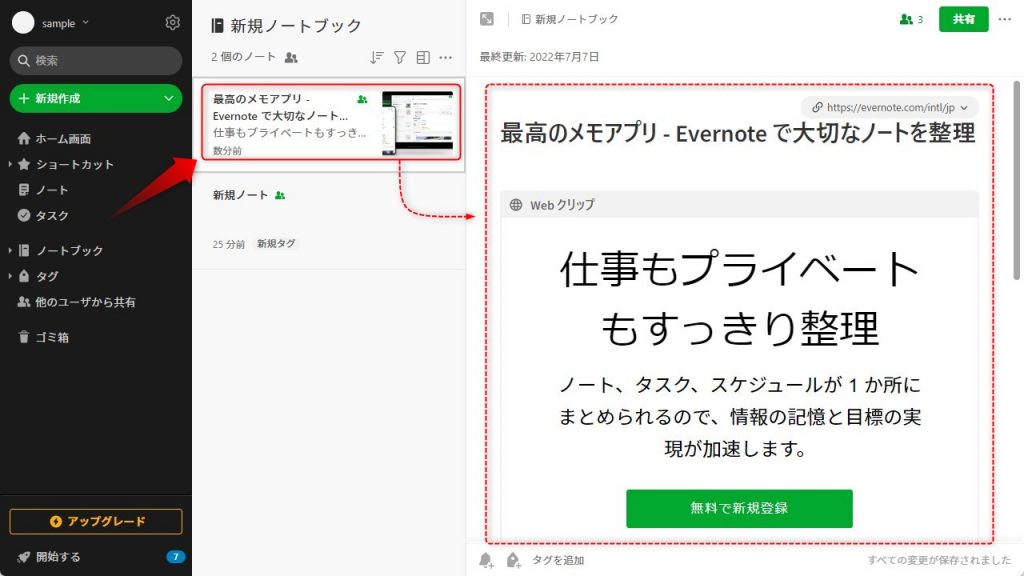Expand the sample account dropdown
Image resolution: width=1024 pixels, height=576 pixels.
(x=86, y=23)
